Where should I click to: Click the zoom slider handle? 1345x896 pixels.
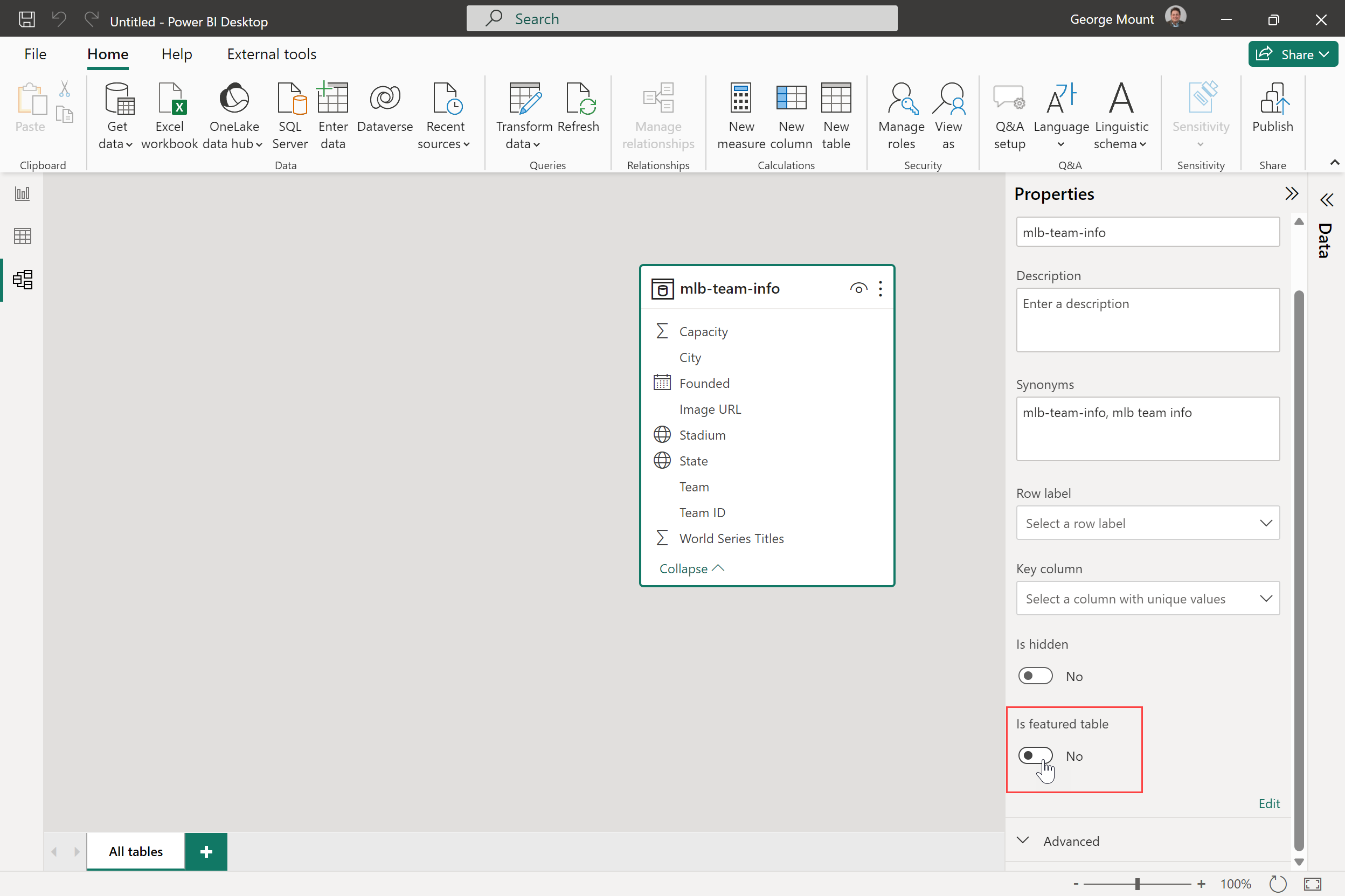(1137, 884)
